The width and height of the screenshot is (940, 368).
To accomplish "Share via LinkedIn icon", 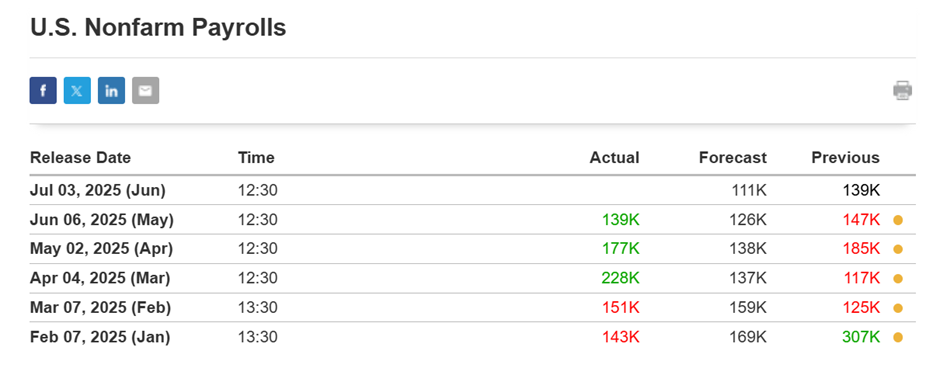I will point(112,91).
